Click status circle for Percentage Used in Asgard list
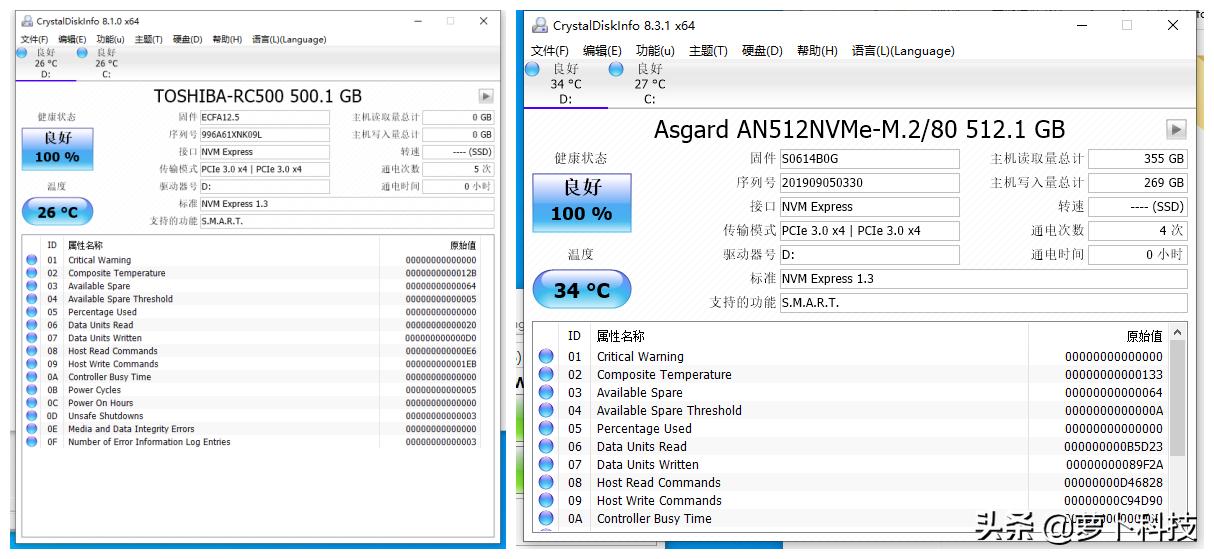The height and width of the screenshot is (559, 1214). tap(546, 429)
